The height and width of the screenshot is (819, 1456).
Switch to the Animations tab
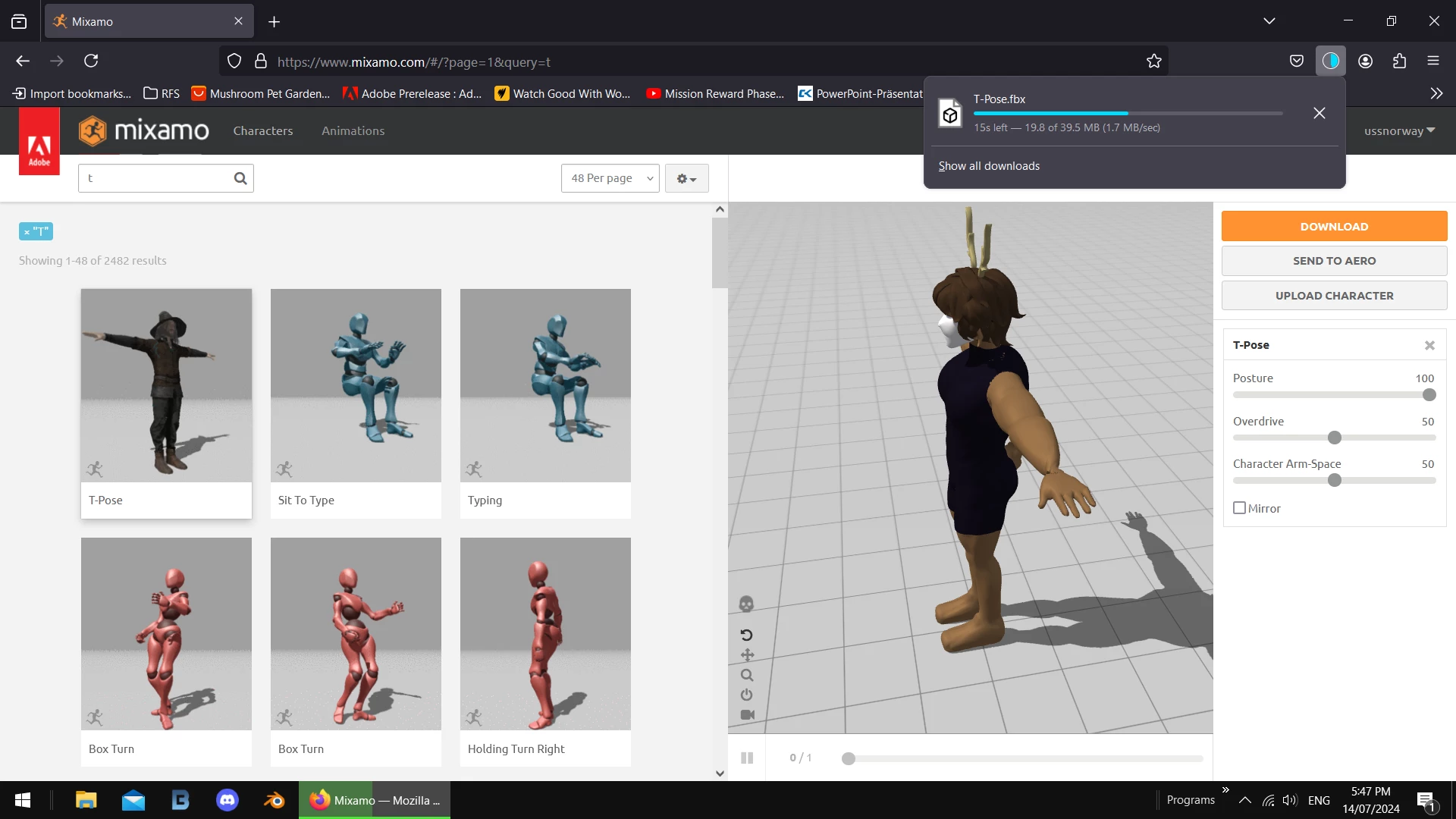click(x=353, y=130)
